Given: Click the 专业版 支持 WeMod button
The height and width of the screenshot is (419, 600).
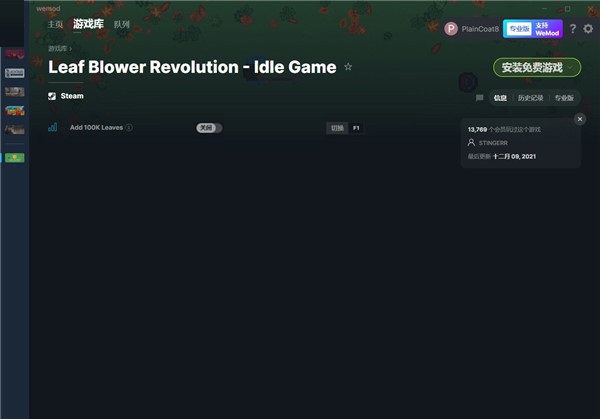Looking at the screenshot, I should click(533, 29).
